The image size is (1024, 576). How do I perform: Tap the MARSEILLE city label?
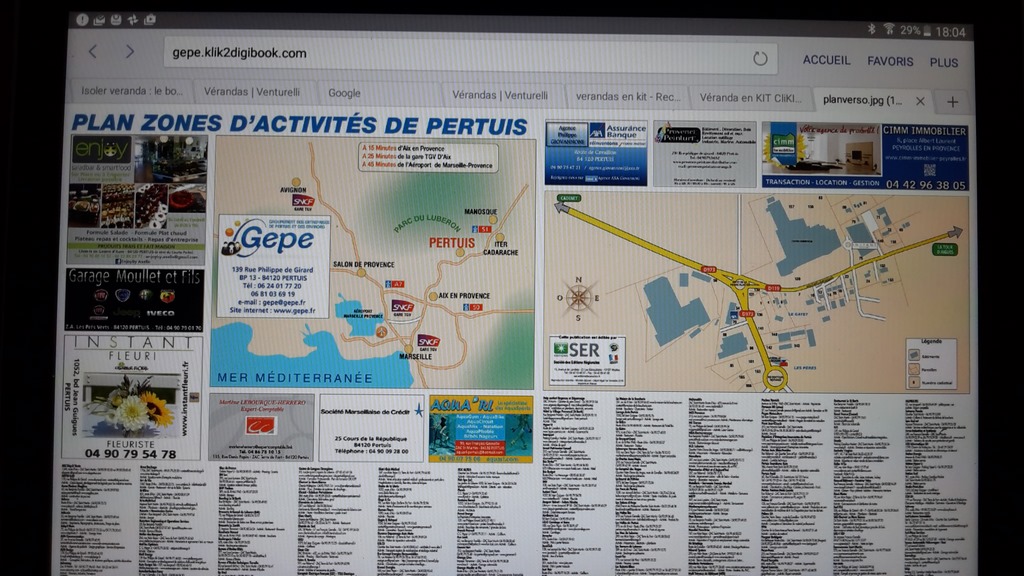click(415, 357)
